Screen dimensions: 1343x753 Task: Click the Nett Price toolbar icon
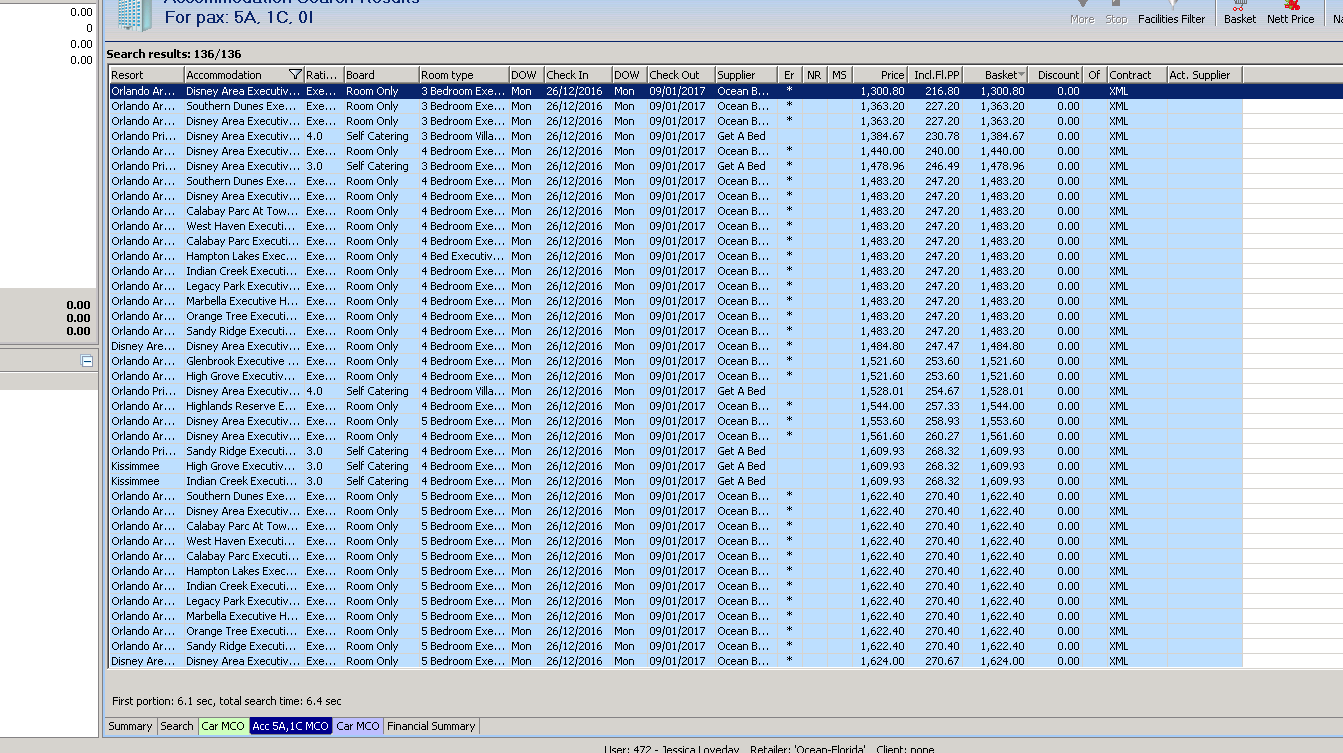[x=1290, y=12]
